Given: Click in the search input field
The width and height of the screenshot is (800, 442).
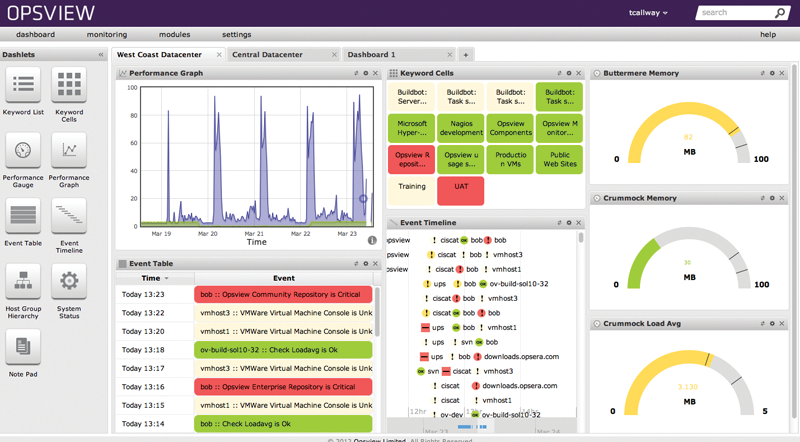Looking at the screenshot, I should pyautogui.click(x=734, y=13).
